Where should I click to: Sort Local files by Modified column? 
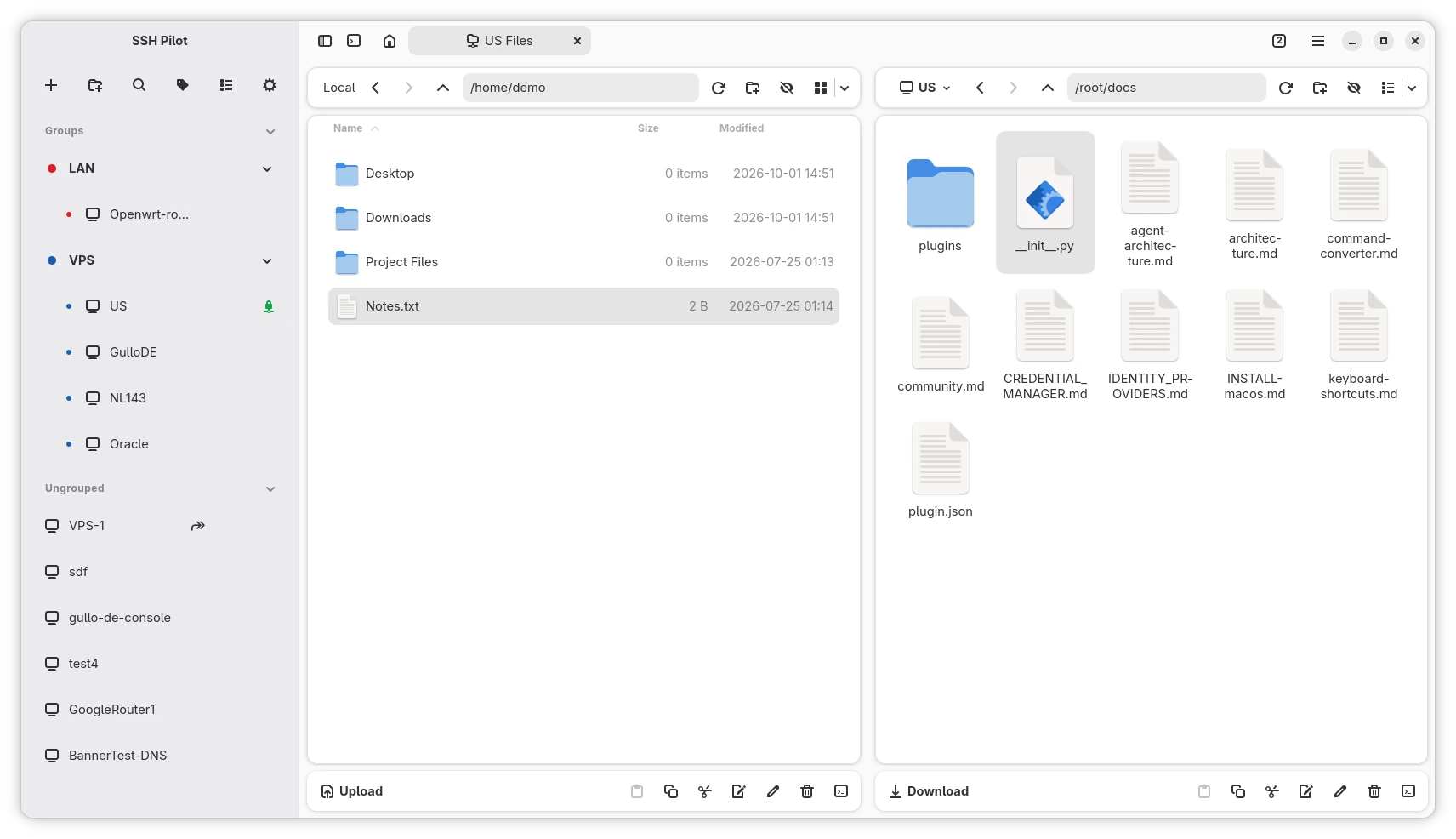click(742, 128)
